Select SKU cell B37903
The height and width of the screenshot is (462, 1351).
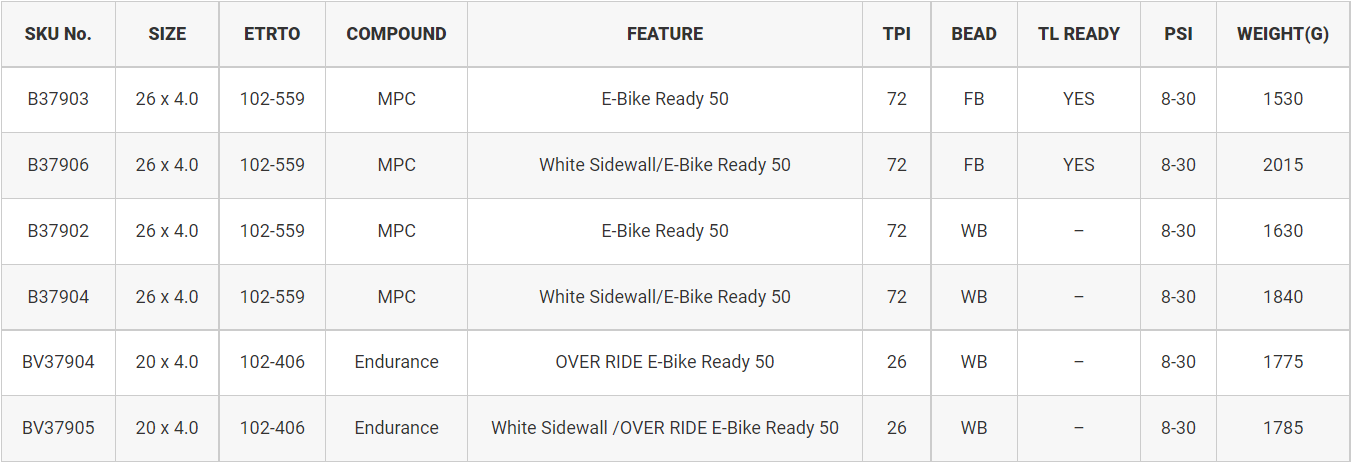(x=58, y=99)
